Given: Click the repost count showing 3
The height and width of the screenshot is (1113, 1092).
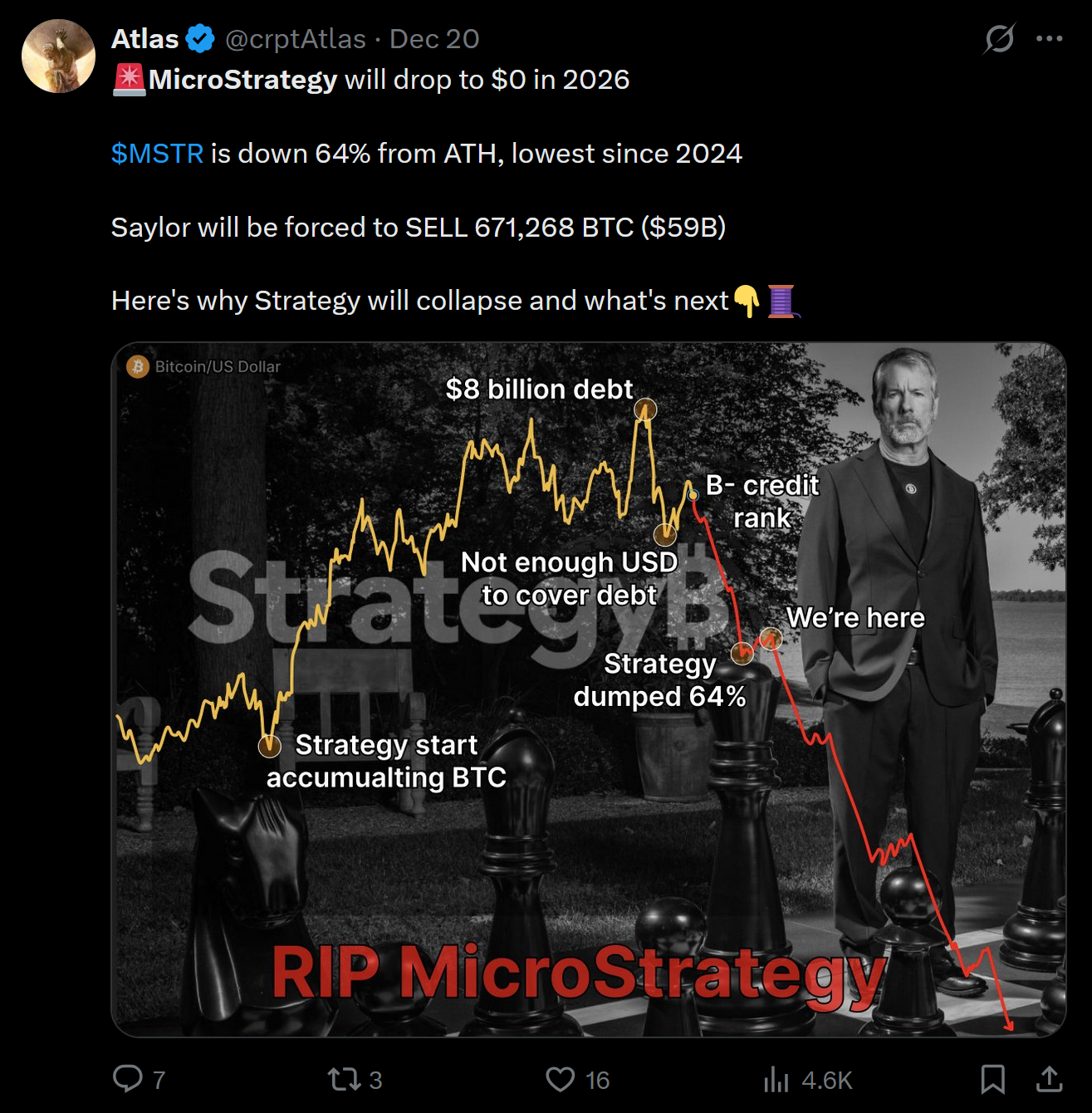Looking at the screenshot, I should 375,1081.
